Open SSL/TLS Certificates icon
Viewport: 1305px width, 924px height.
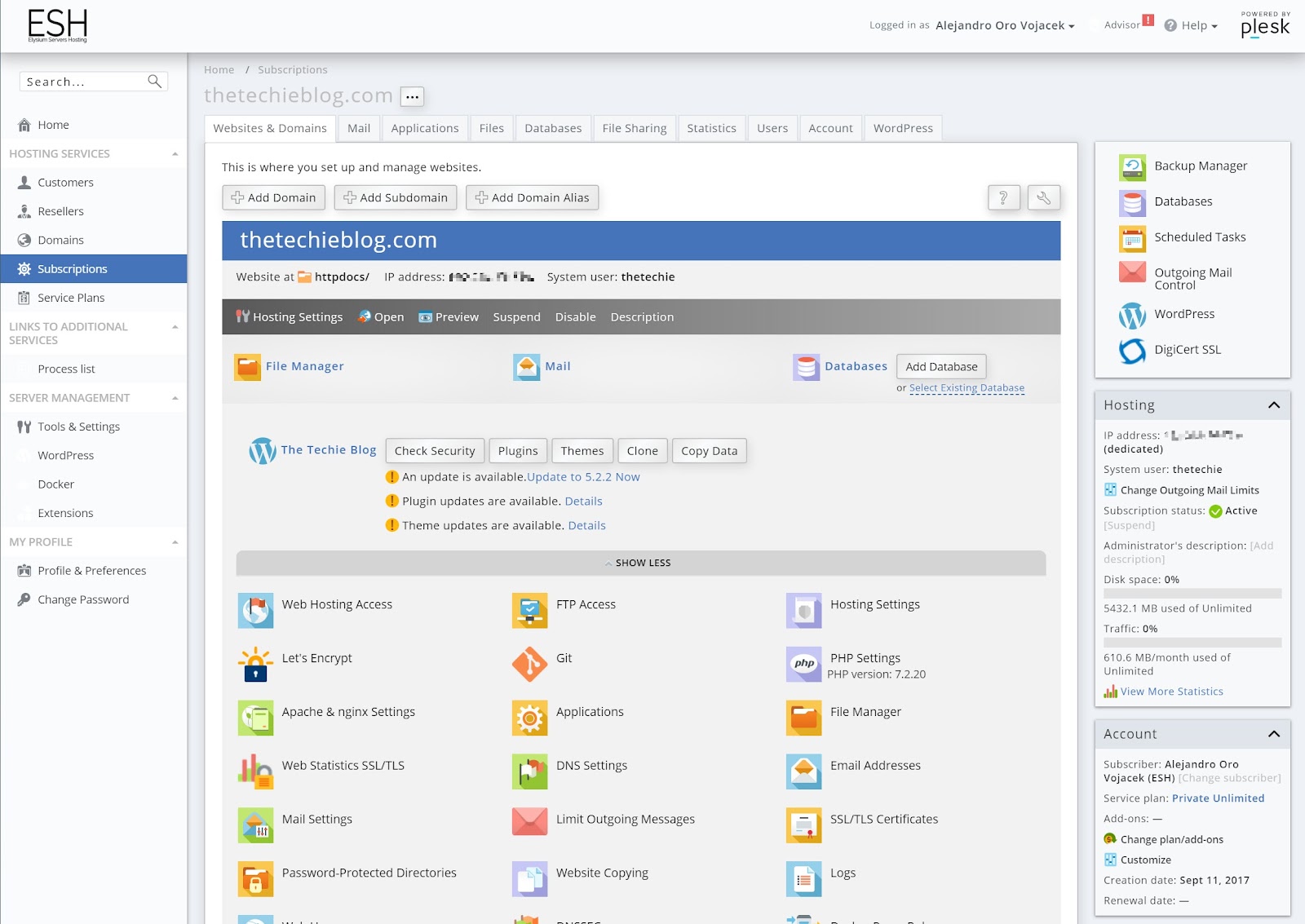pos(803,825)
